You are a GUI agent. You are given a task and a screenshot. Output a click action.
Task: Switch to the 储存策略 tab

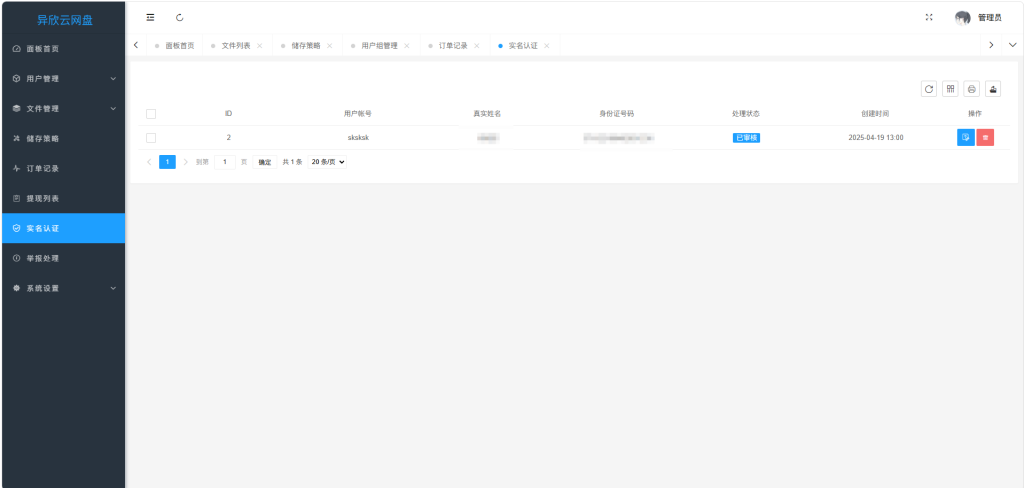pyautogui.click(x=306, y=46)
